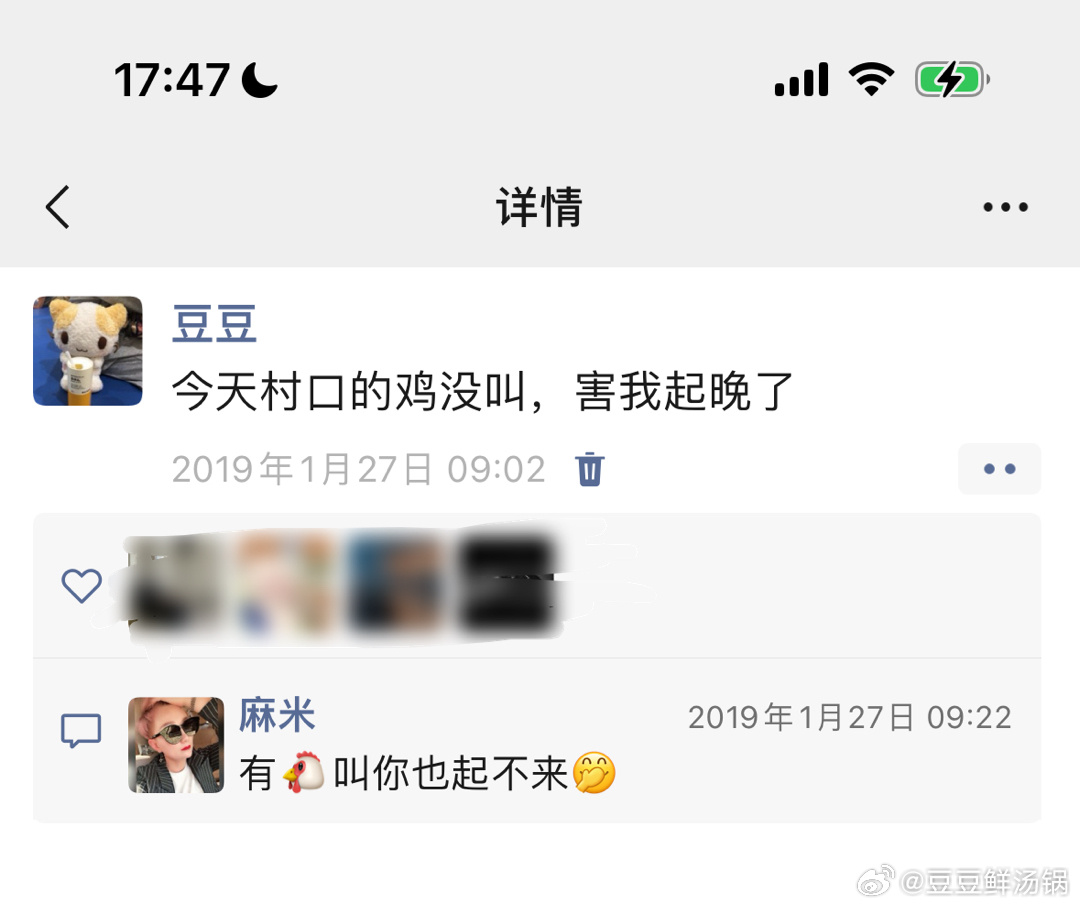The height and width of the screenshot is (907, 1080).
Task: Tap the @豆豆鲜汤锅 Weibo watermark
Action: [x=963, y=882]
